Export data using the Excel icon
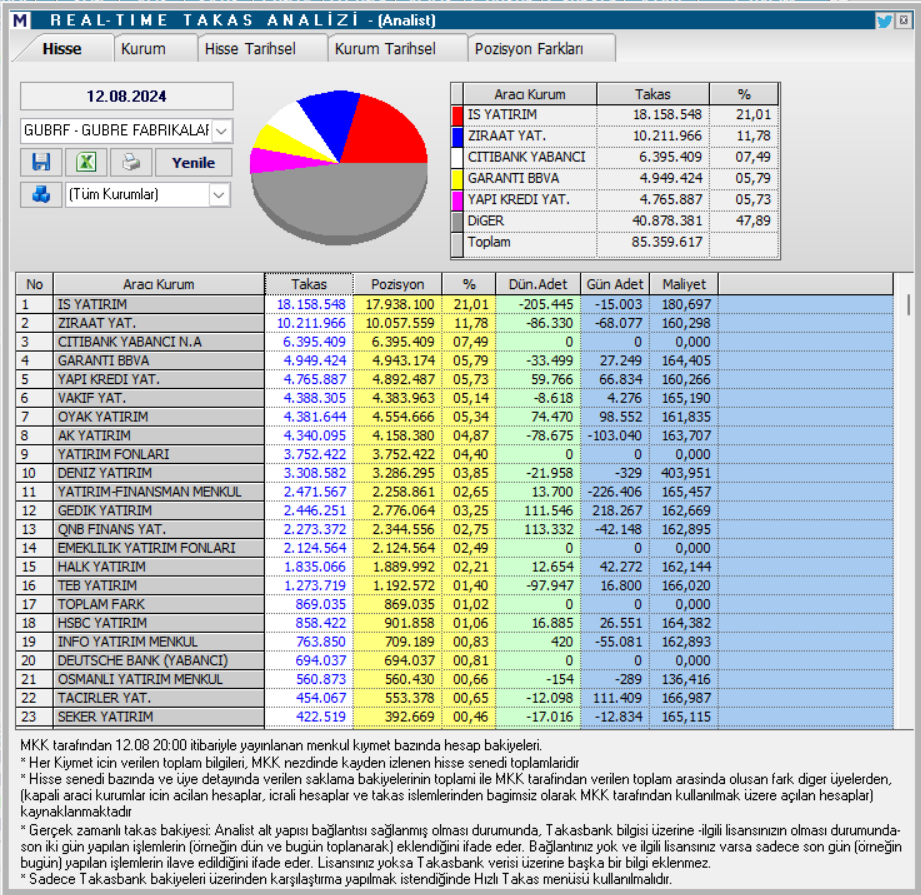The height and width of the screenshot is (895, 921). tap(85, 162)
